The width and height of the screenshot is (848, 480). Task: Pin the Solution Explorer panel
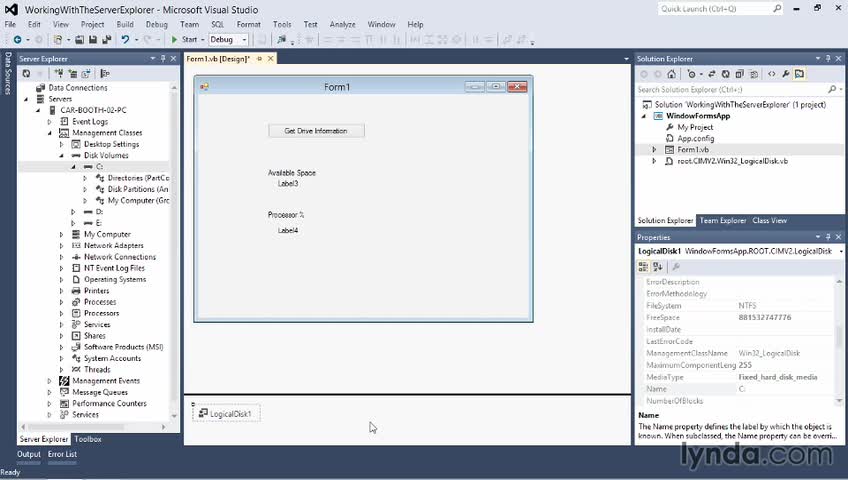pyautogui.click(x=828, y=58)
